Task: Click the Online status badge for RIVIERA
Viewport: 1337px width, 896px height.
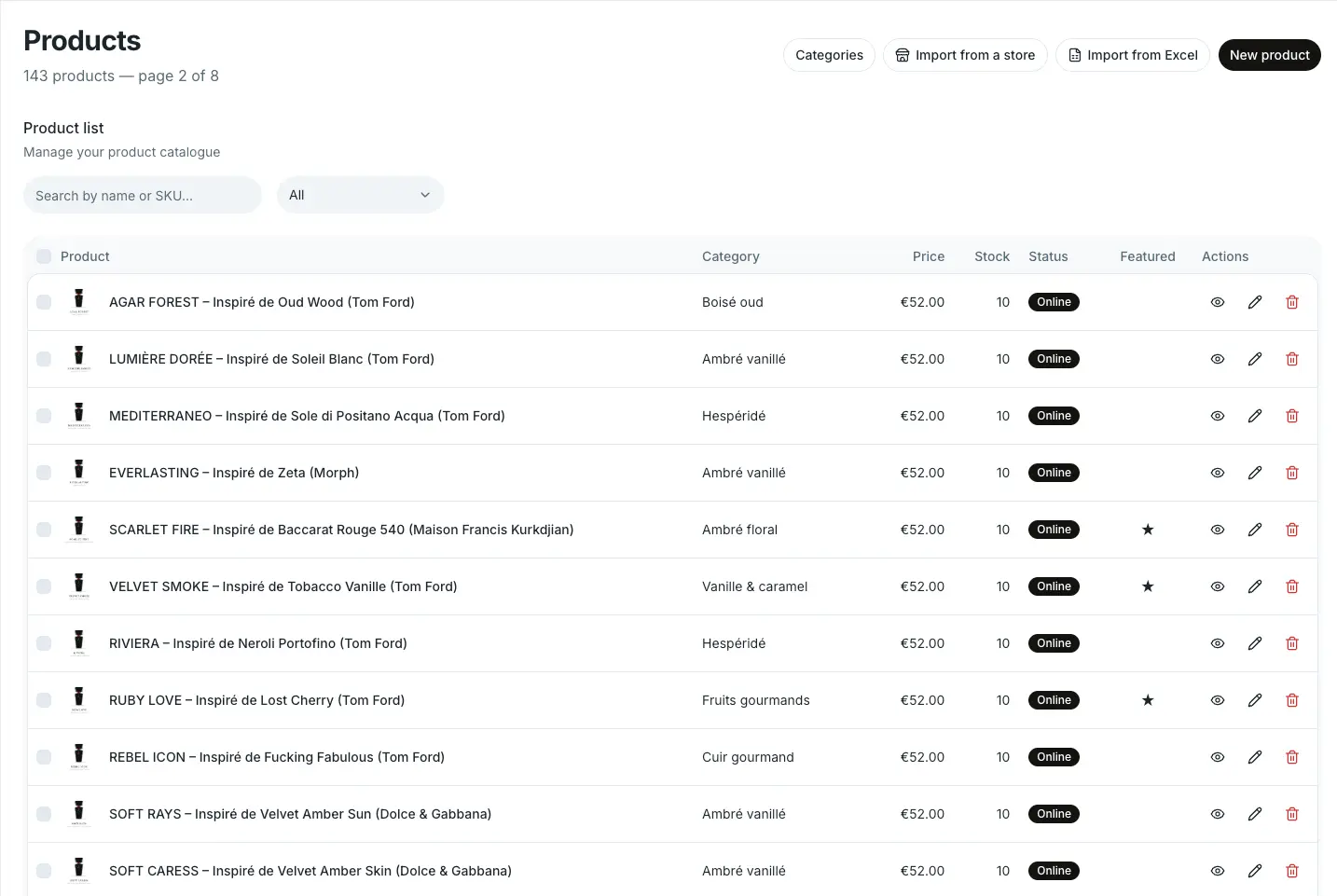Action: coord(1054,643)
